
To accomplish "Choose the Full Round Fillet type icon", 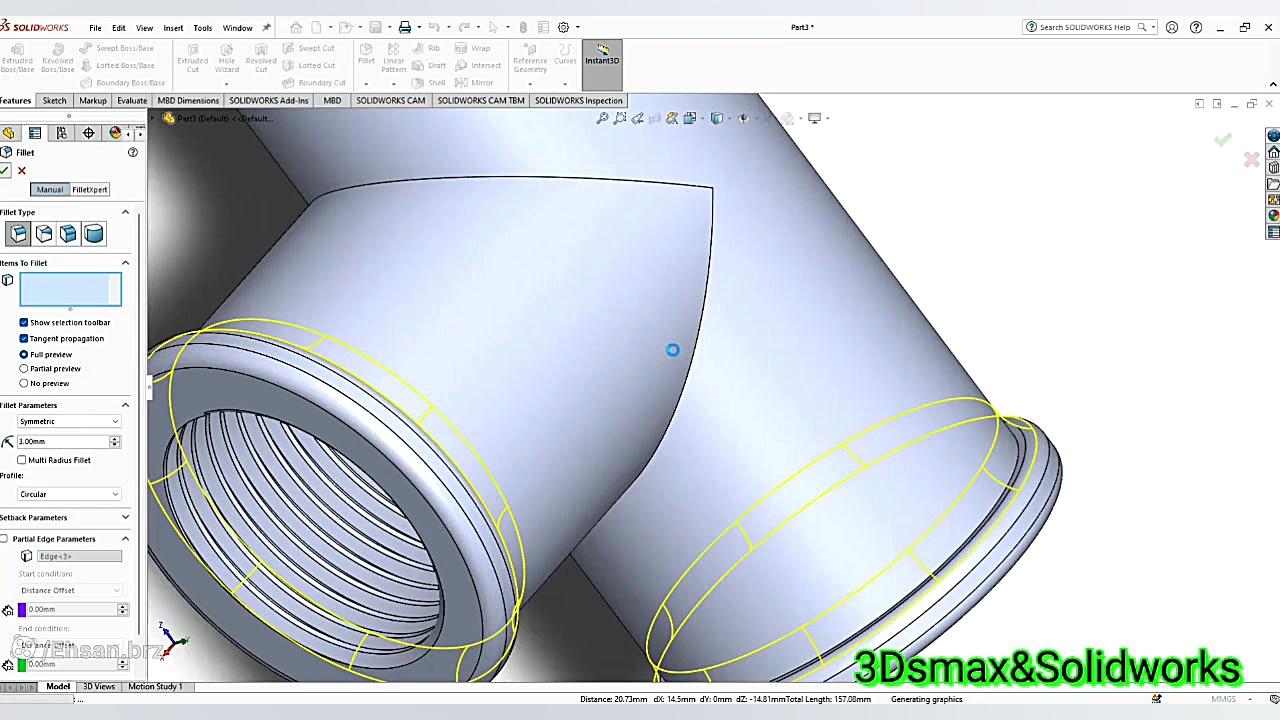I will [93, 234].
